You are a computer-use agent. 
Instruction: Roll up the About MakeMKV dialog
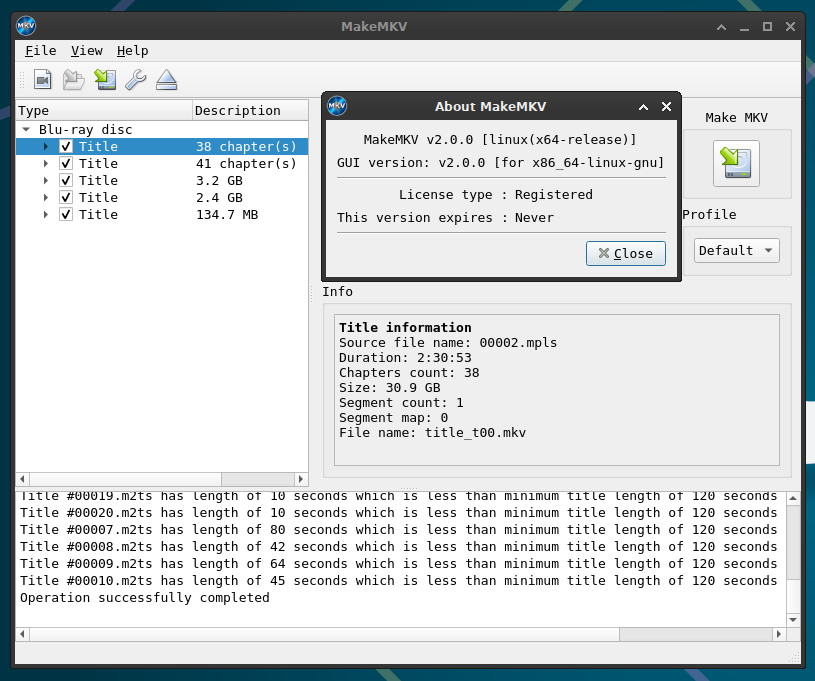click(x=643, y=107)
